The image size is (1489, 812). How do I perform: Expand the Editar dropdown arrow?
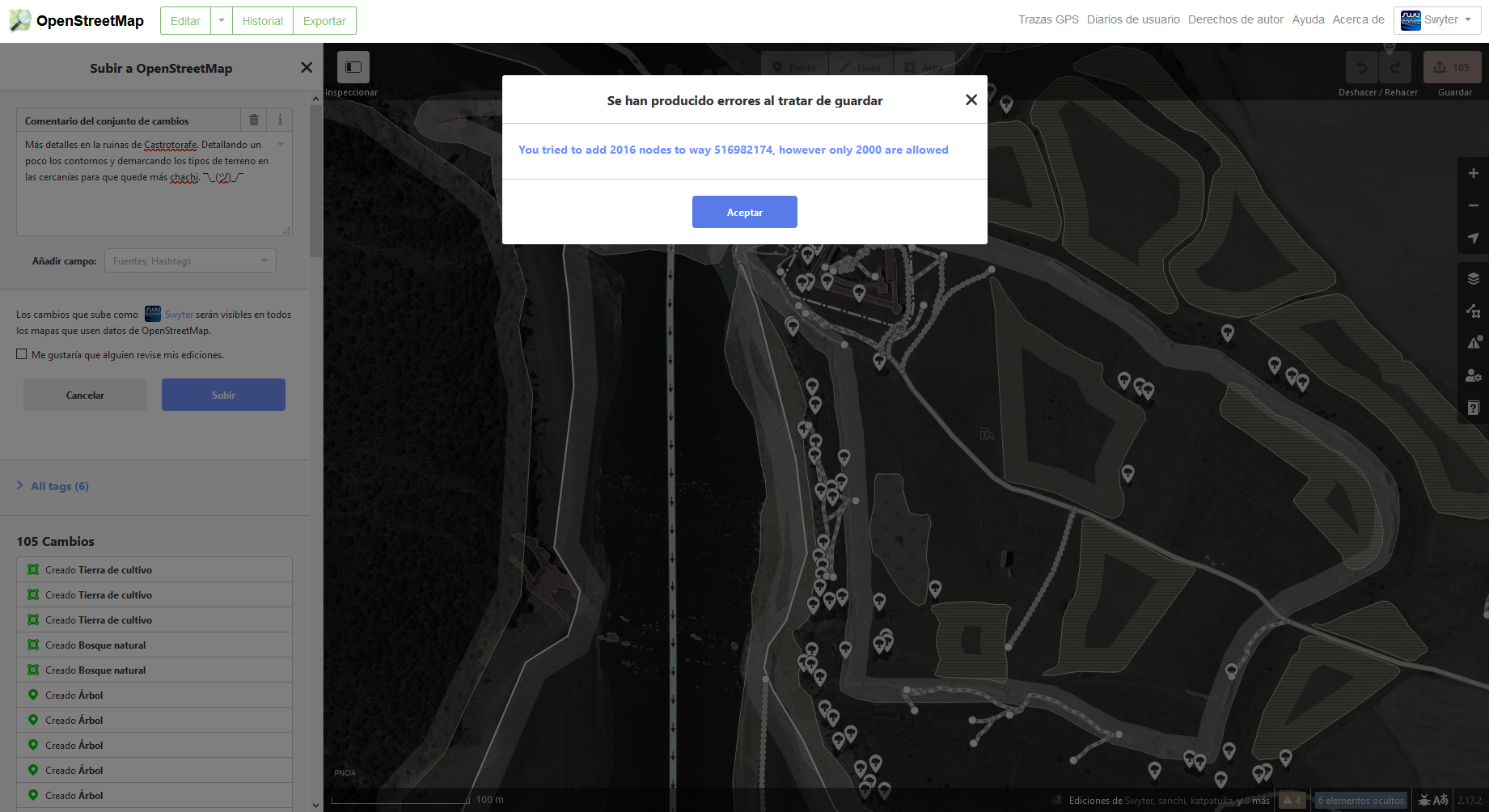(x=221, y=21)
